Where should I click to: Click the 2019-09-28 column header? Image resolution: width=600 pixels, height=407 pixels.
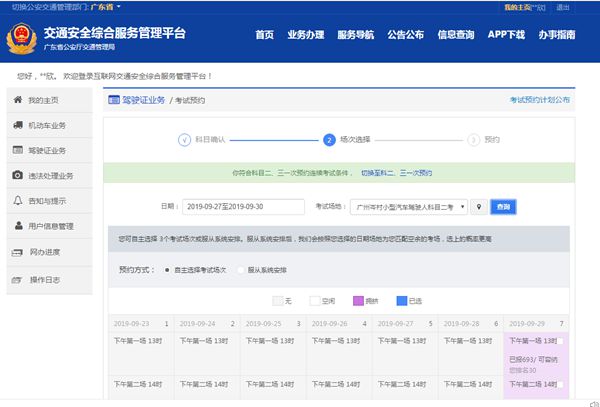(471, 324)
